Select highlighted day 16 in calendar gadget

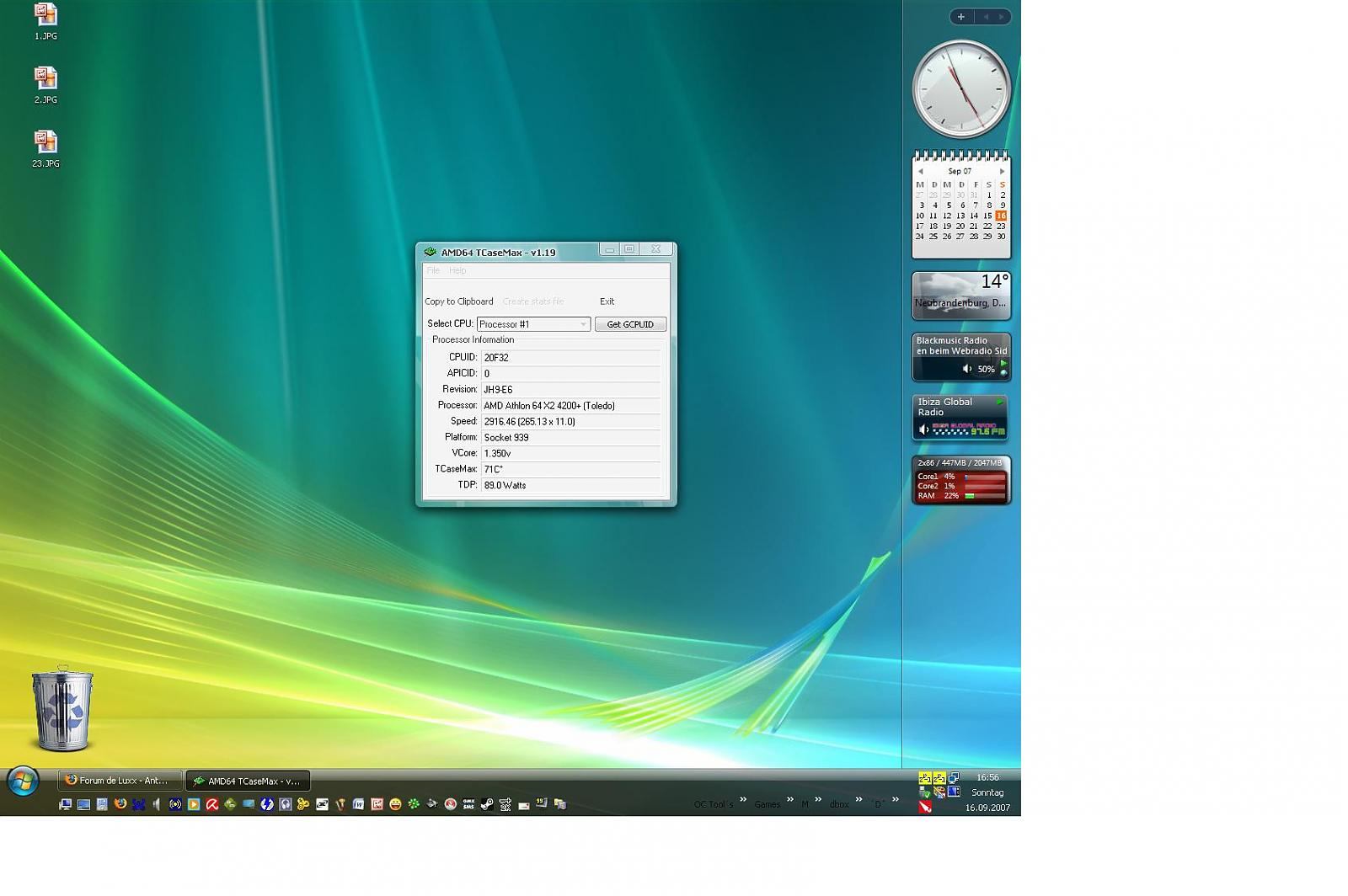click(1001, 216)
